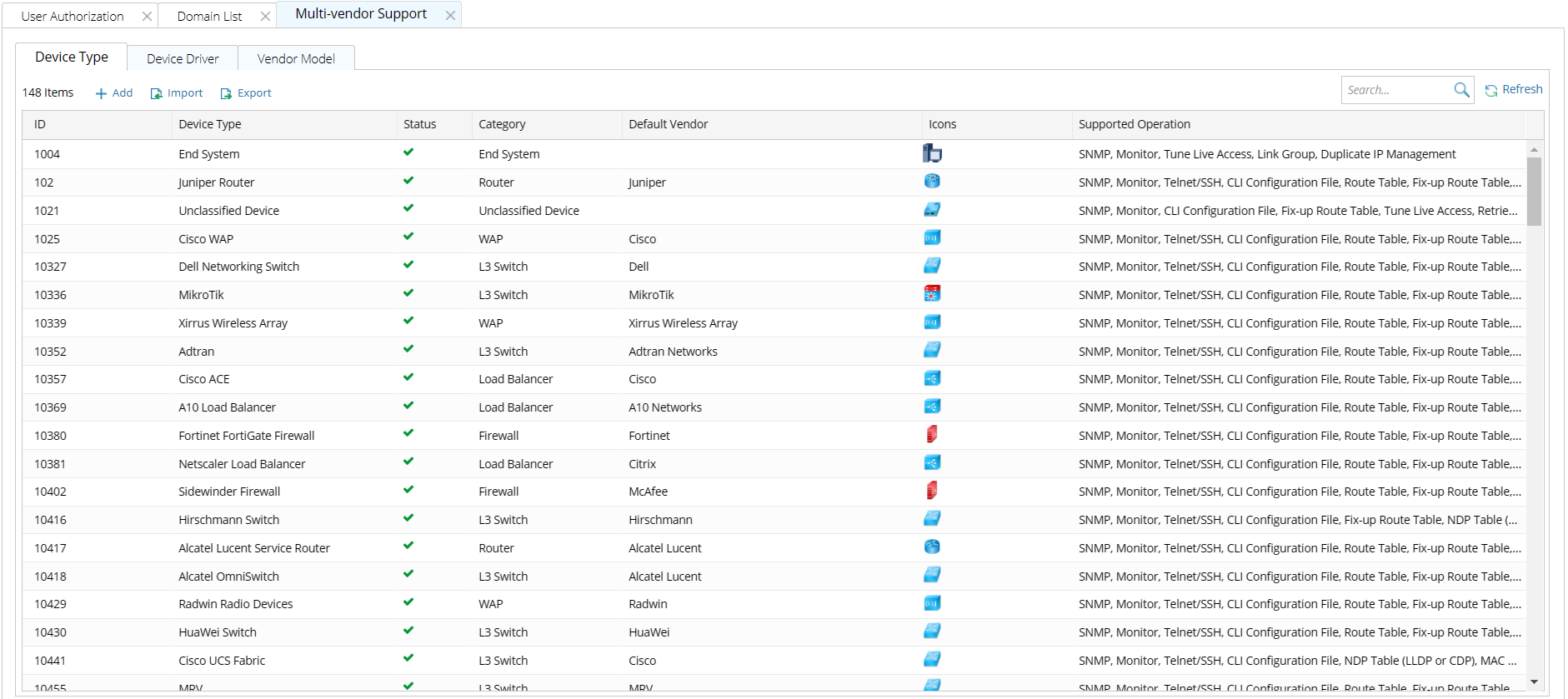Click the Add plus icon
1568x699 pixels.
101,94
